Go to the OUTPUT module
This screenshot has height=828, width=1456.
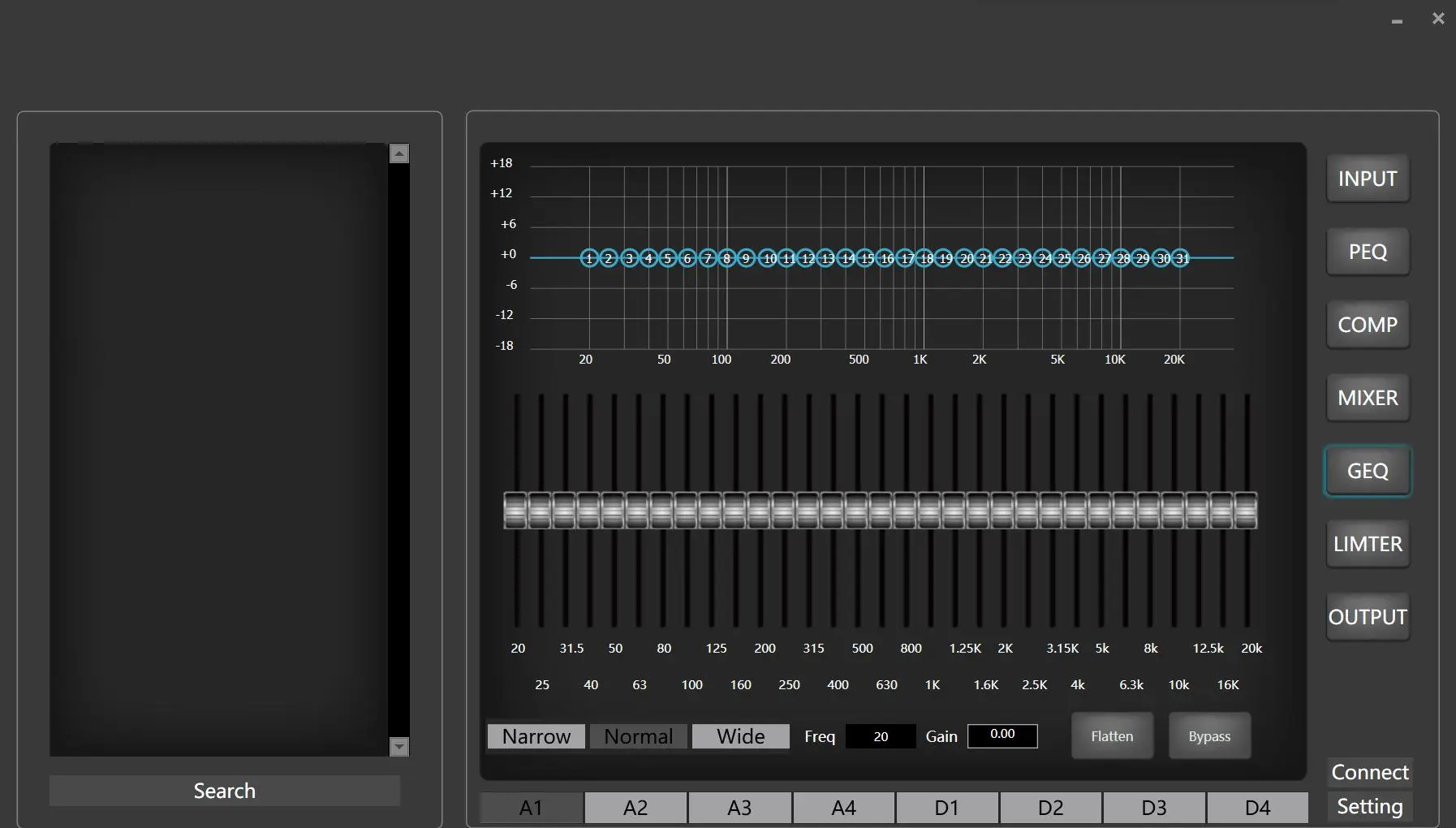pyautogui.click(x=1368, y=617)
